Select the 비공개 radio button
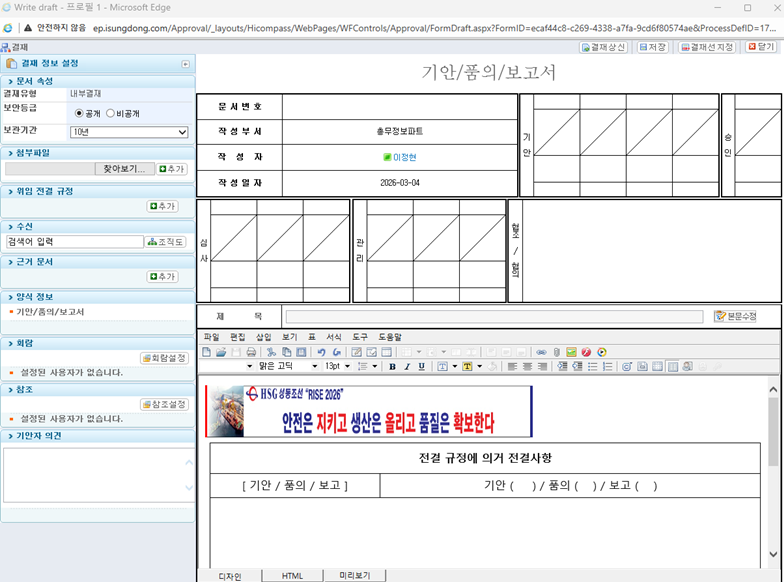 coord(110,113)
